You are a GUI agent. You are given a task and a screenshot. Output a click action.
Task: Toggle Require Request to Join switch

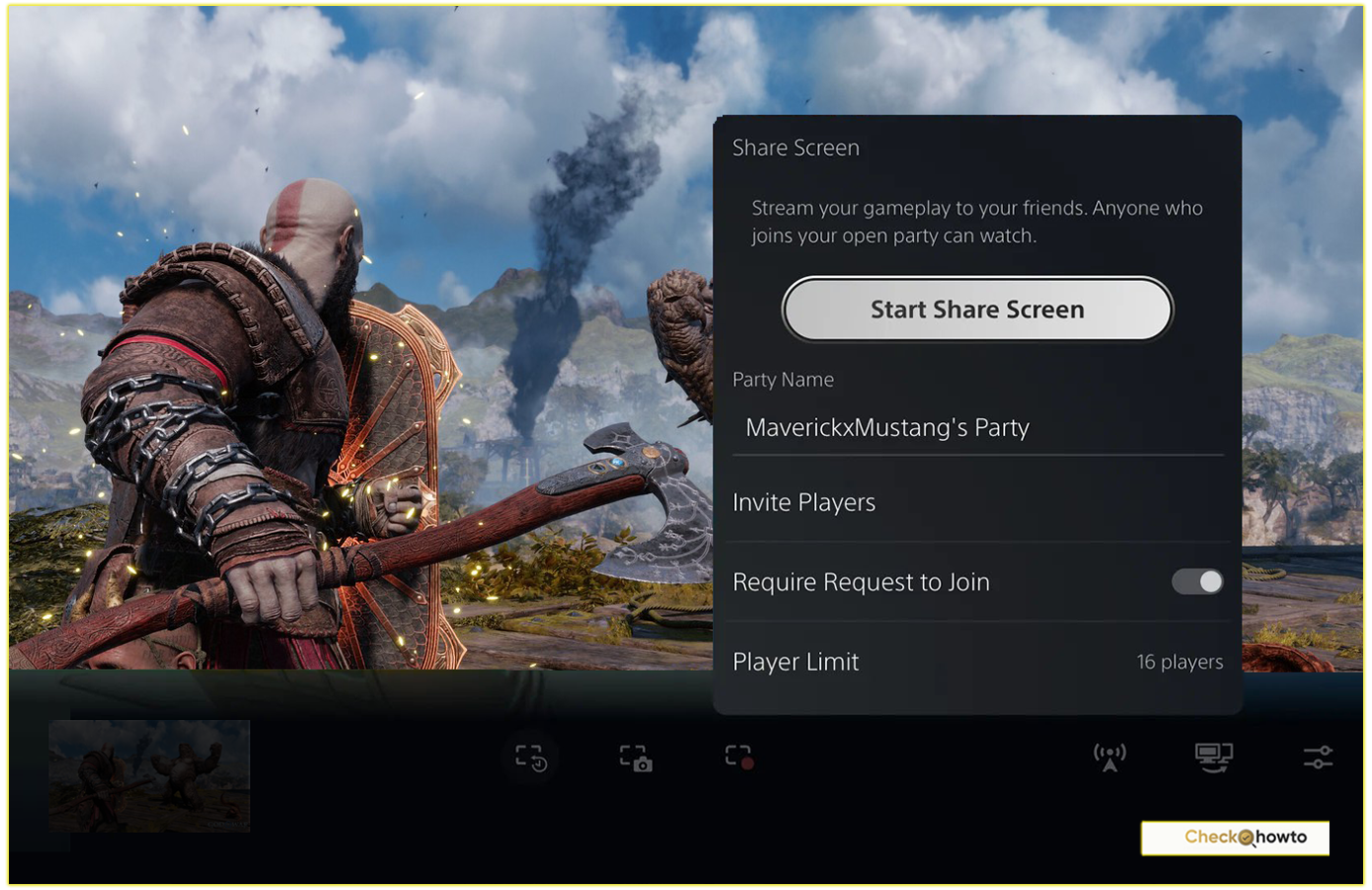[1198, 581]
